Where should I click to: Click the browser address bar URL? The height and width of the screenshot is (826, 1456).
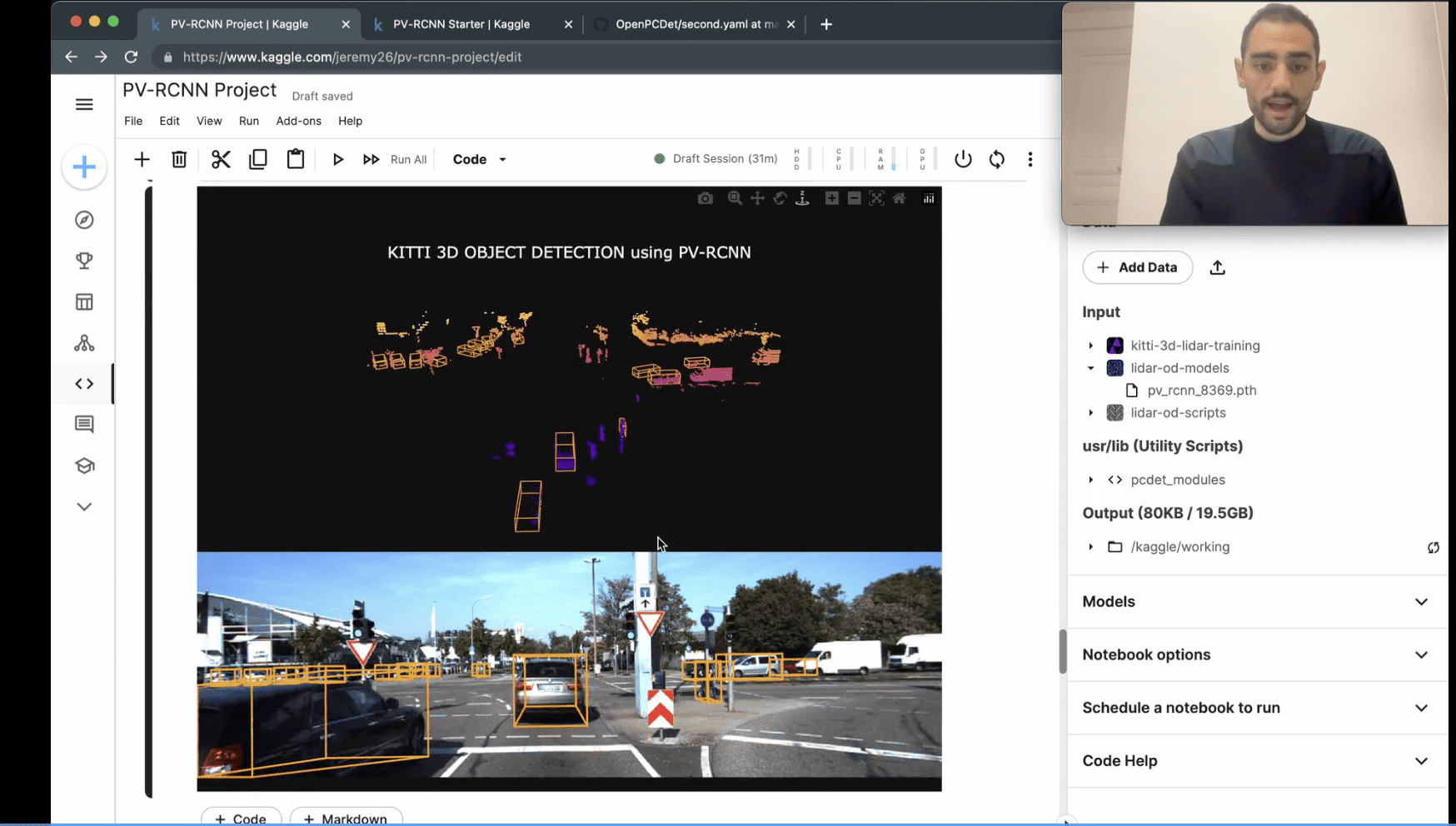pos(352,57)
